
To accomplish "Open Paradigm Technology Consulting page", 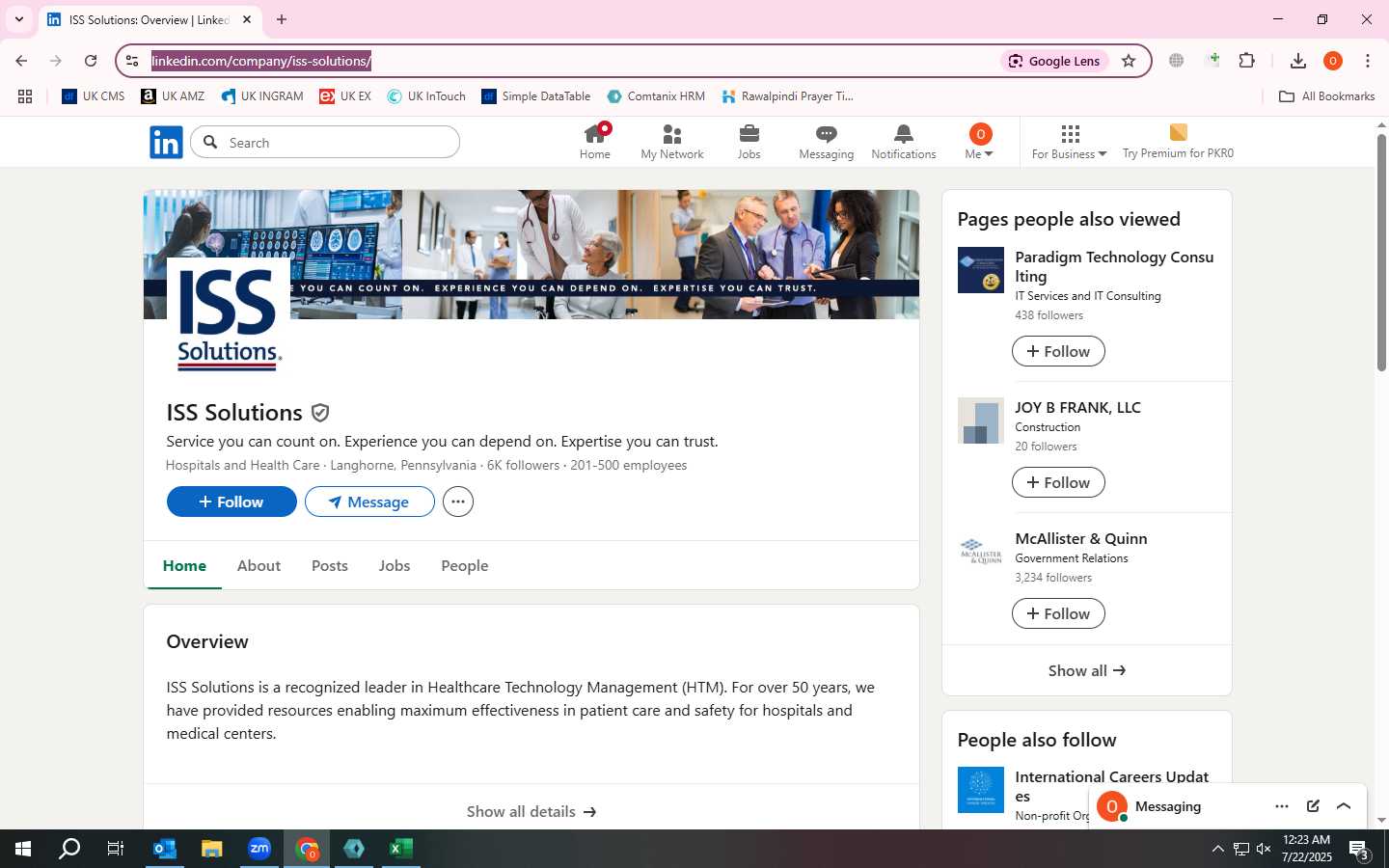I will 1114,266.
